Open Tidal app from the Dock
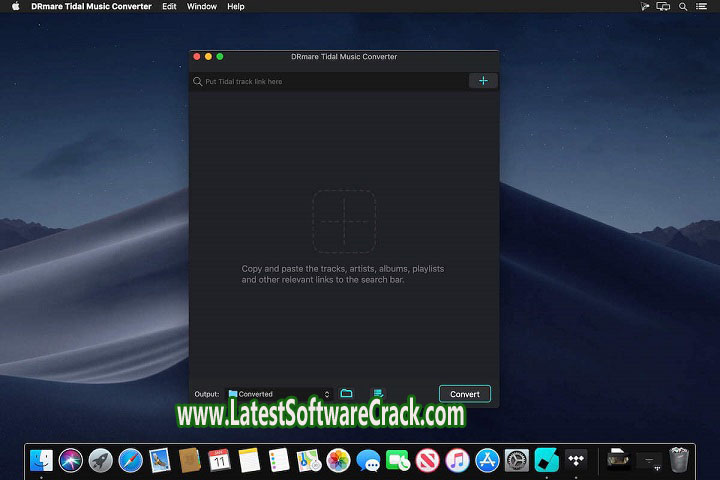Screen dimensions: 720x480 tap(576, 461)
